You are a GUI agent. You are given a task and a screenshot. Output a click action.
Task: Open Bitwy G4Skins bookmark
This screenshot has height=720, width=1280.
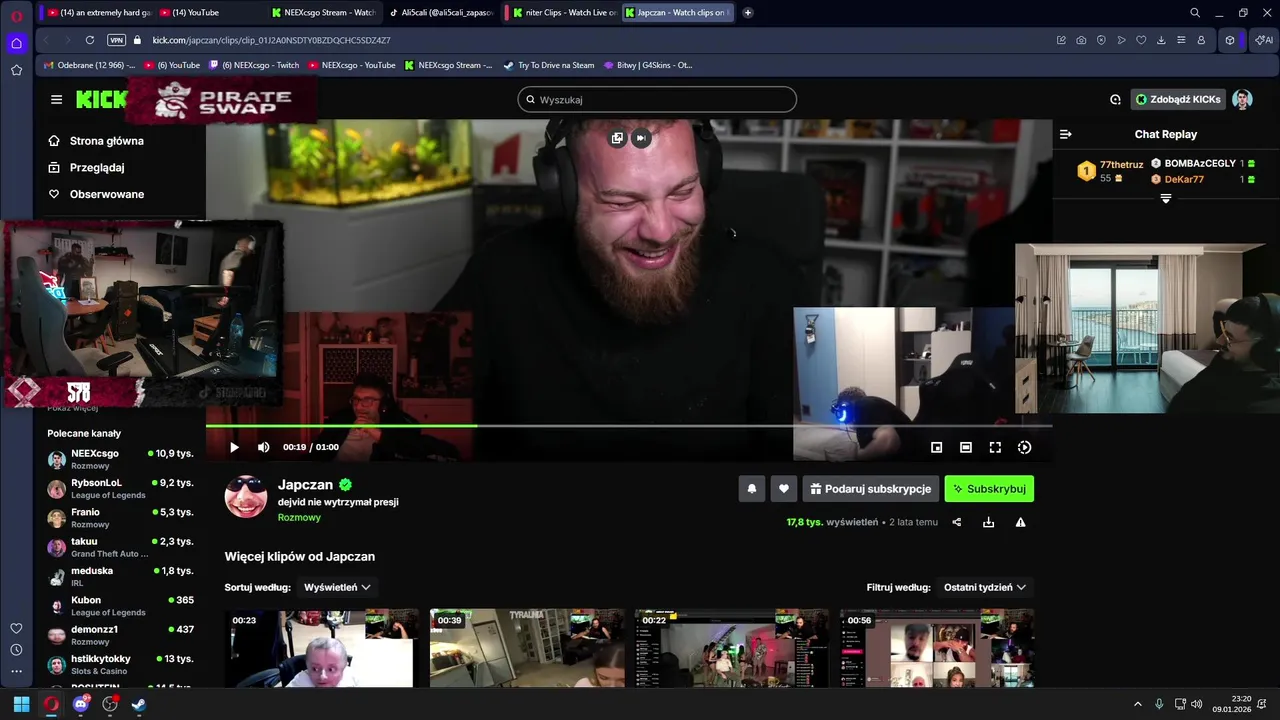click(x=648, y=65)
